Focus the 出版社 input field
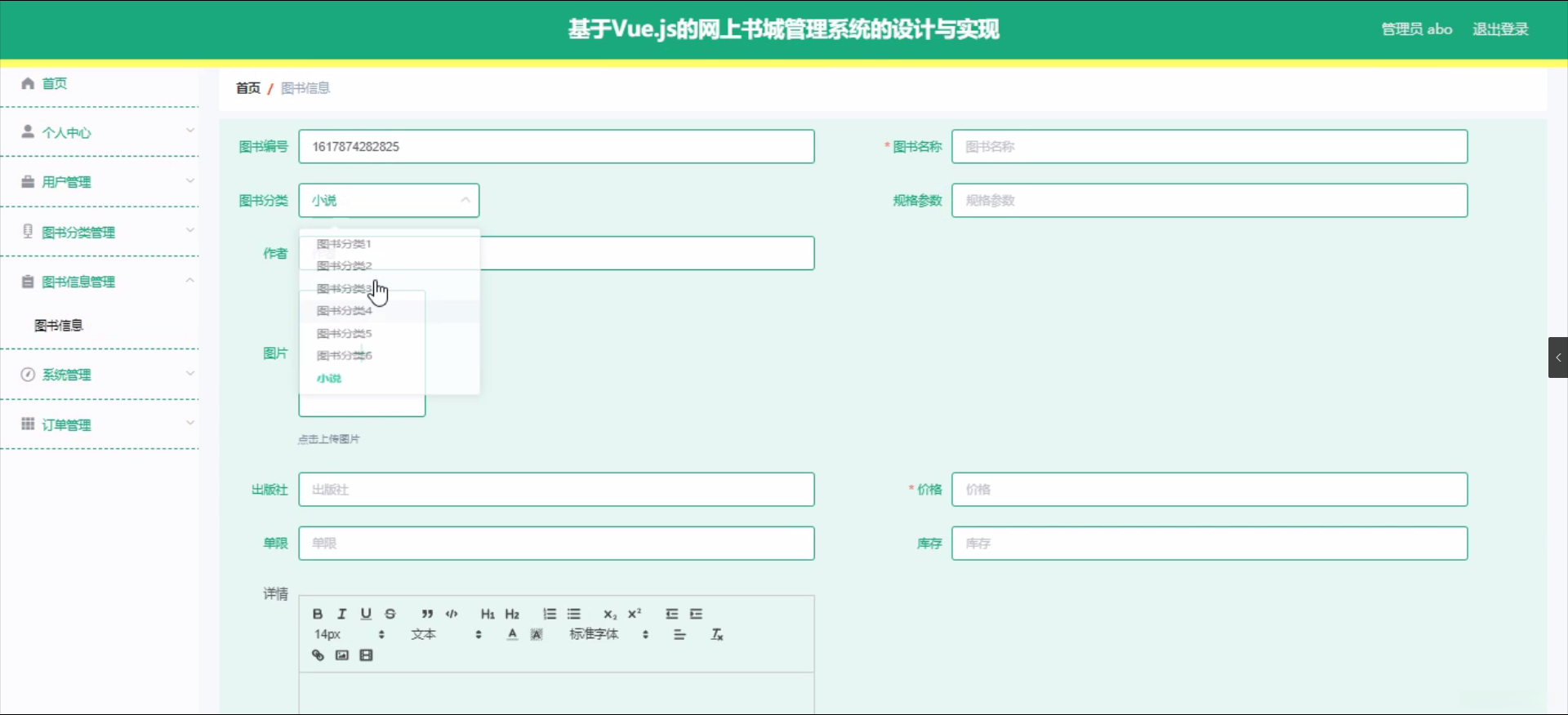1568x715 pixels. pos(556,489)
